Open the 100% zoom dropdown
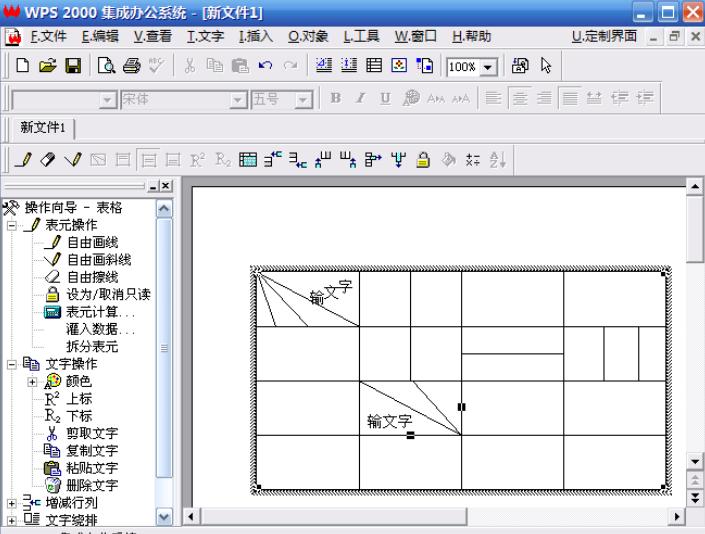The width and height of the screenshot is (705, 534). (x=488, y=68)
